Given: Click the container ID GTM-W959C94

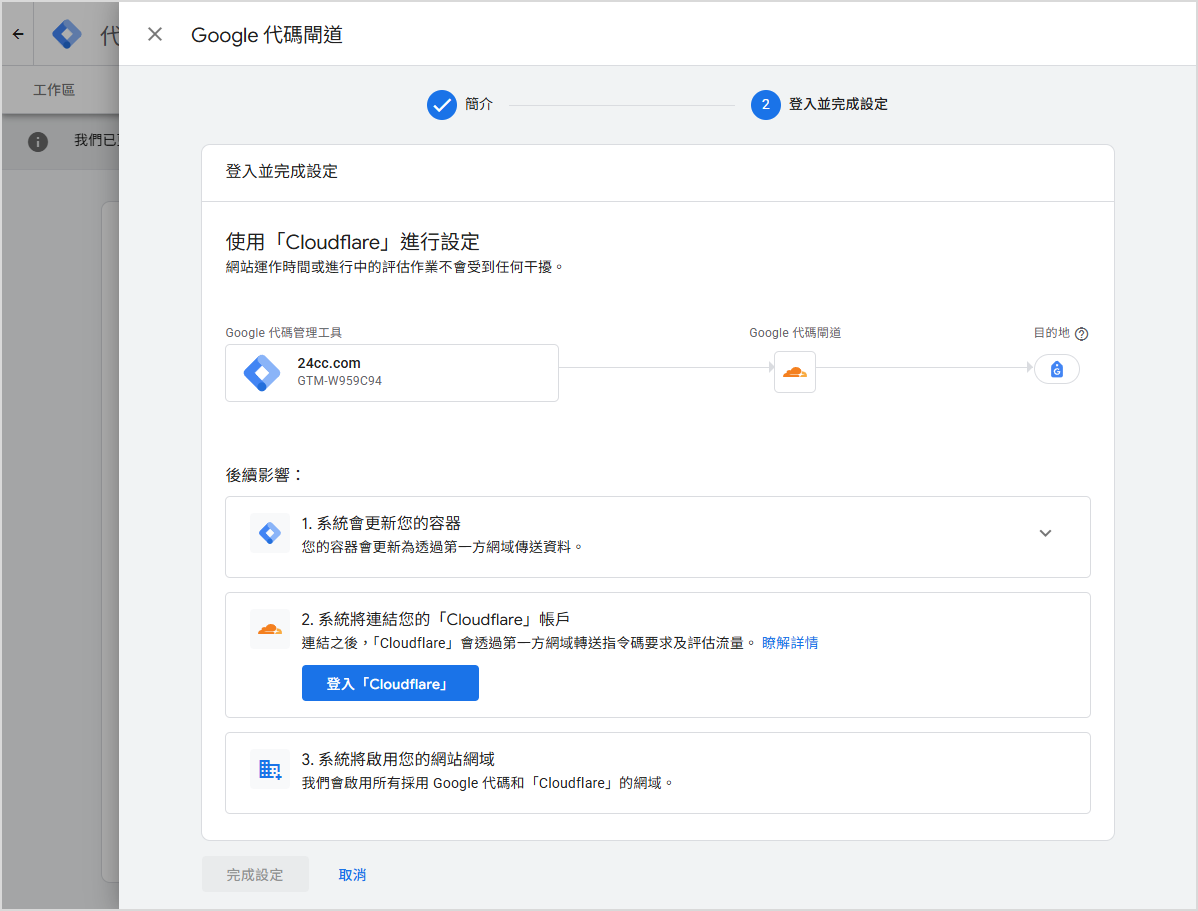Looking at the screenshot, I should point(339,381).
